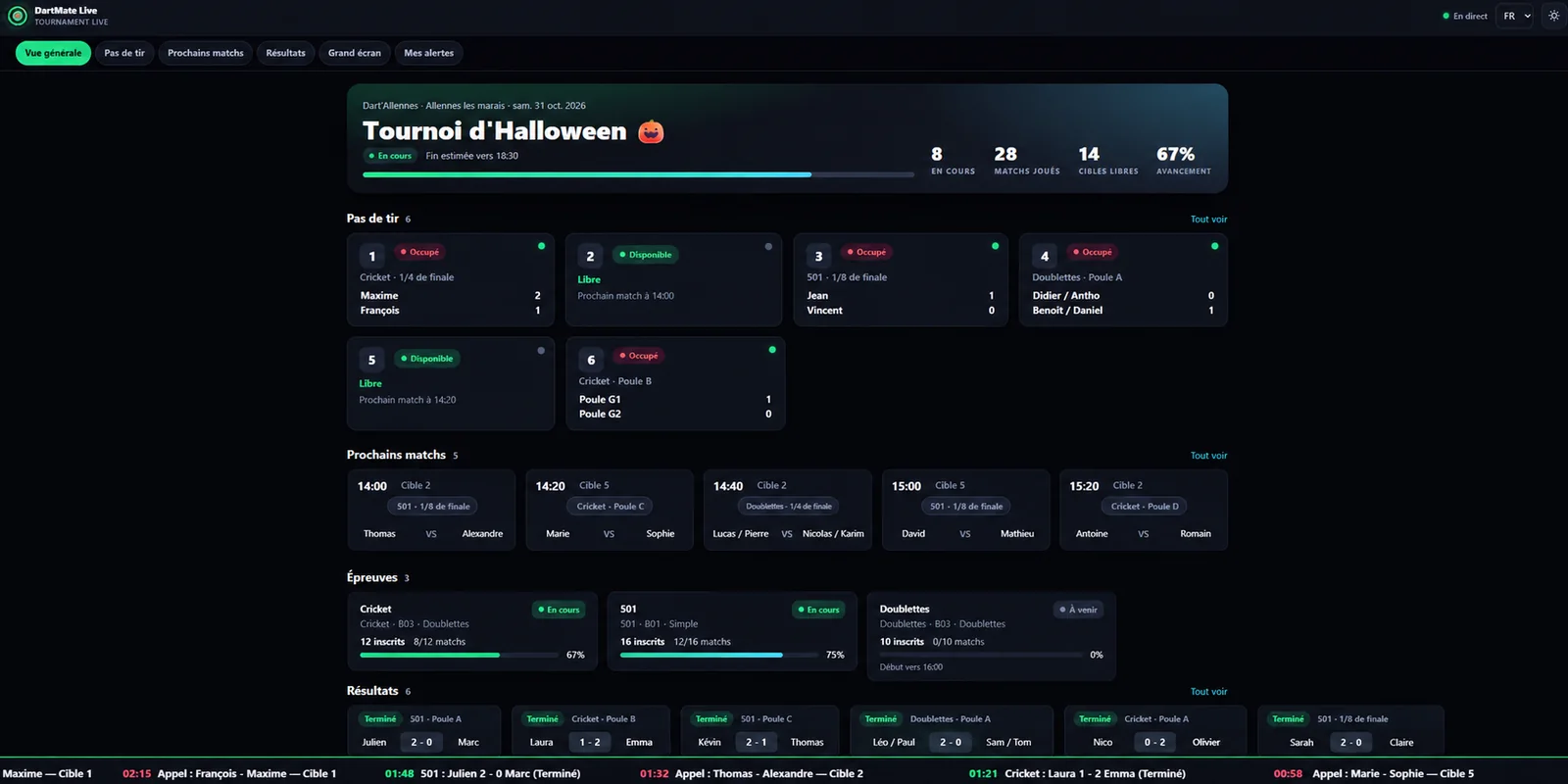
Task: Click the Disponible badge on target 5
Action: [426, 359]
